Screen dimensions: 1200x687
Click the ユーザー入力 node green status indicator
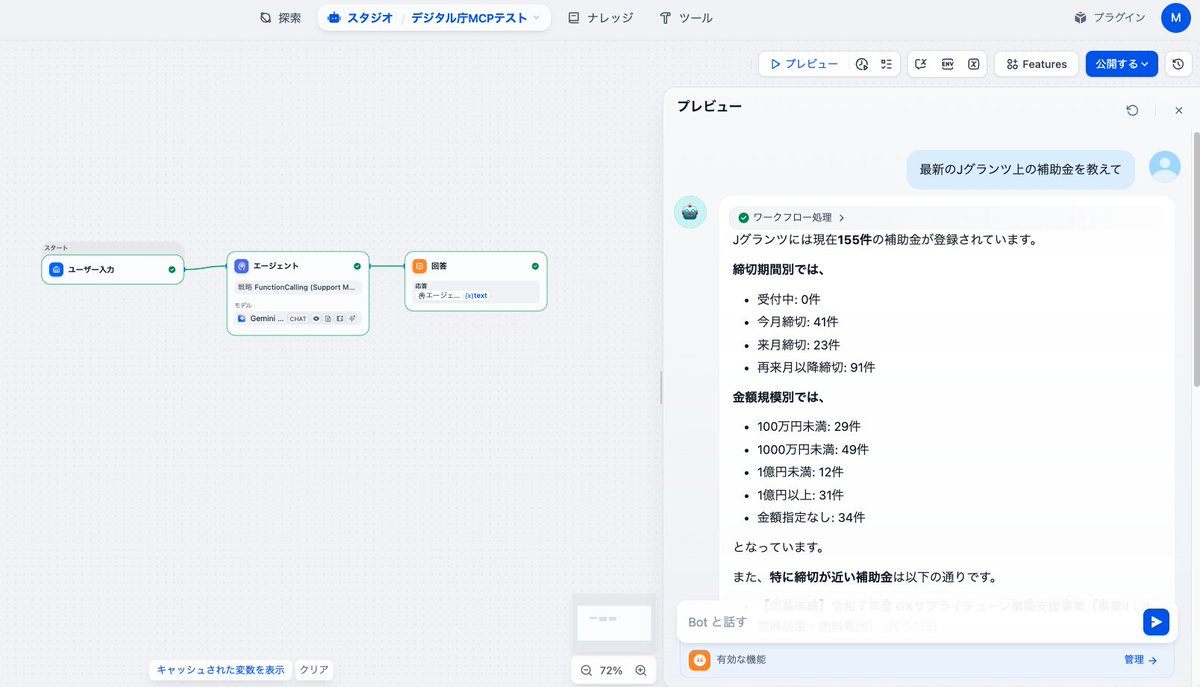coord(169,269)
